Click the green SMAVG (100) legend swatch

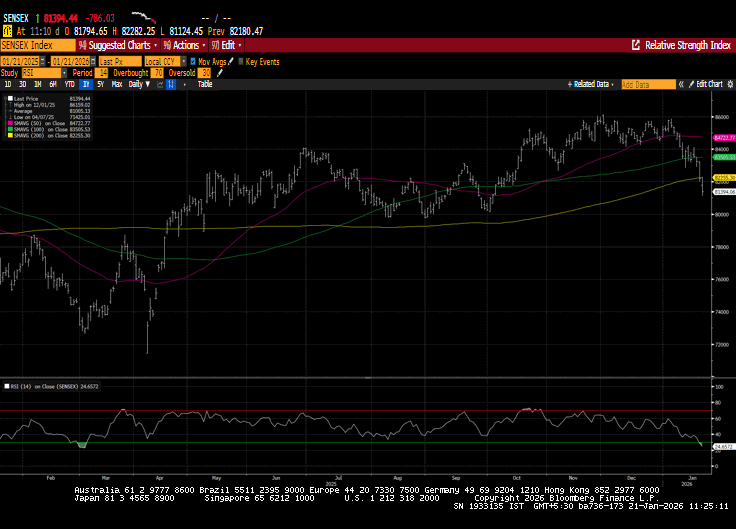10,129
